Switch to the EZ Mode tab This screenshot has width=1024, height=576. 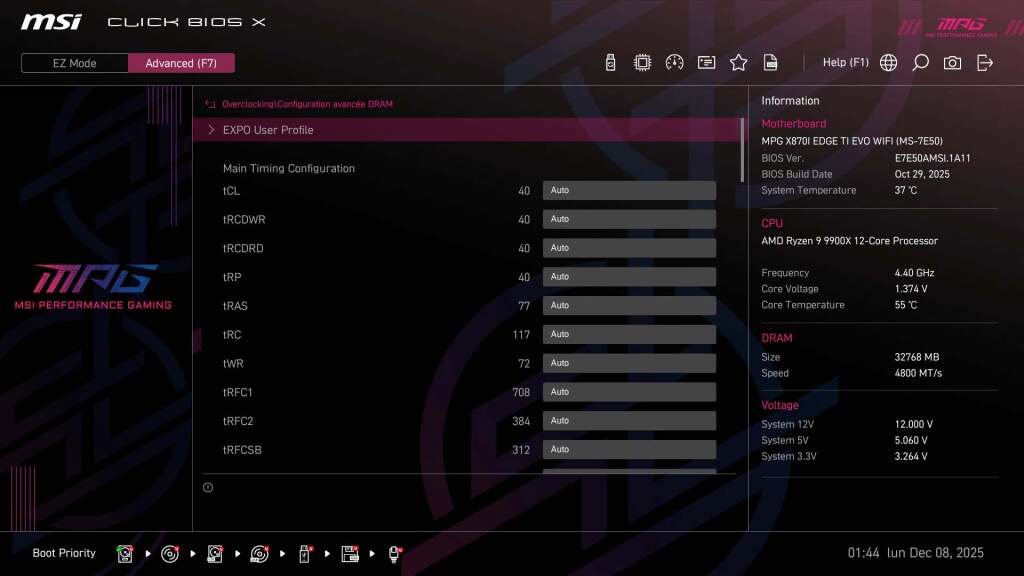point(73,63)
